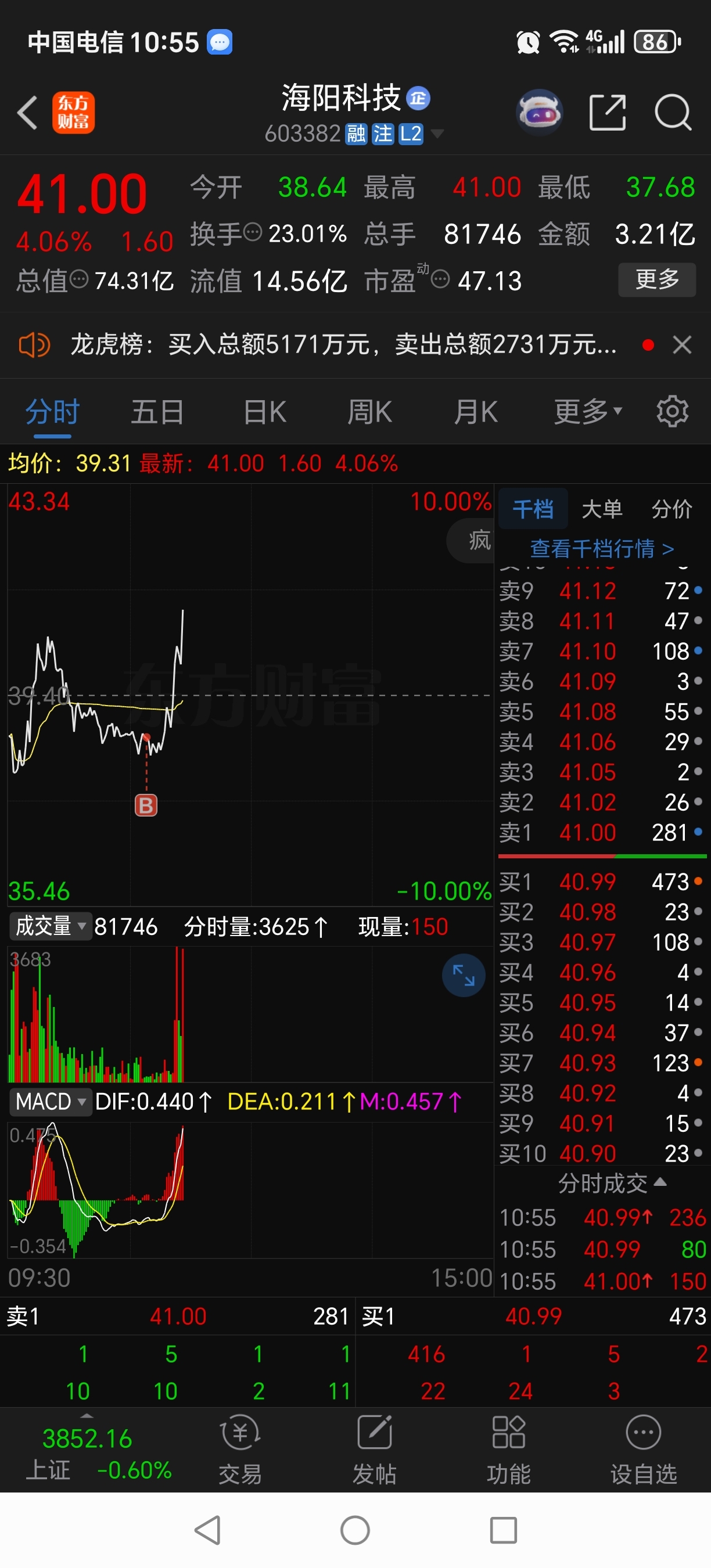Tap the 疯 floating button on chart
Image resolution: width=711 pixels, height=1568 pixels.
click(472, 541)
